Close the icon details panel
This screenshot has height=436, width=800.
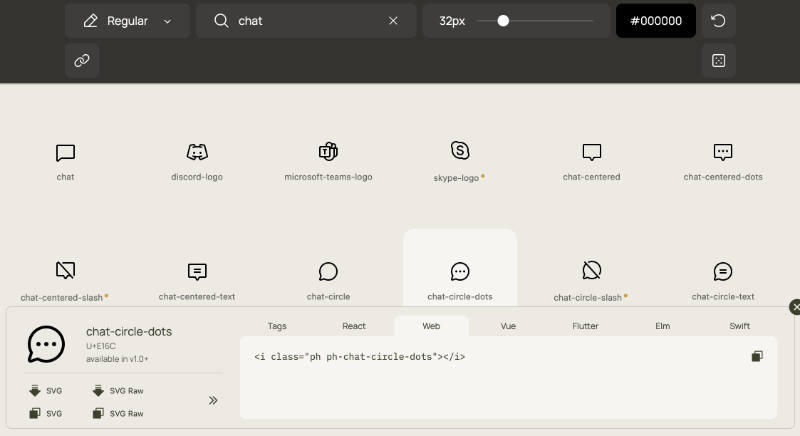pos(794,307)
